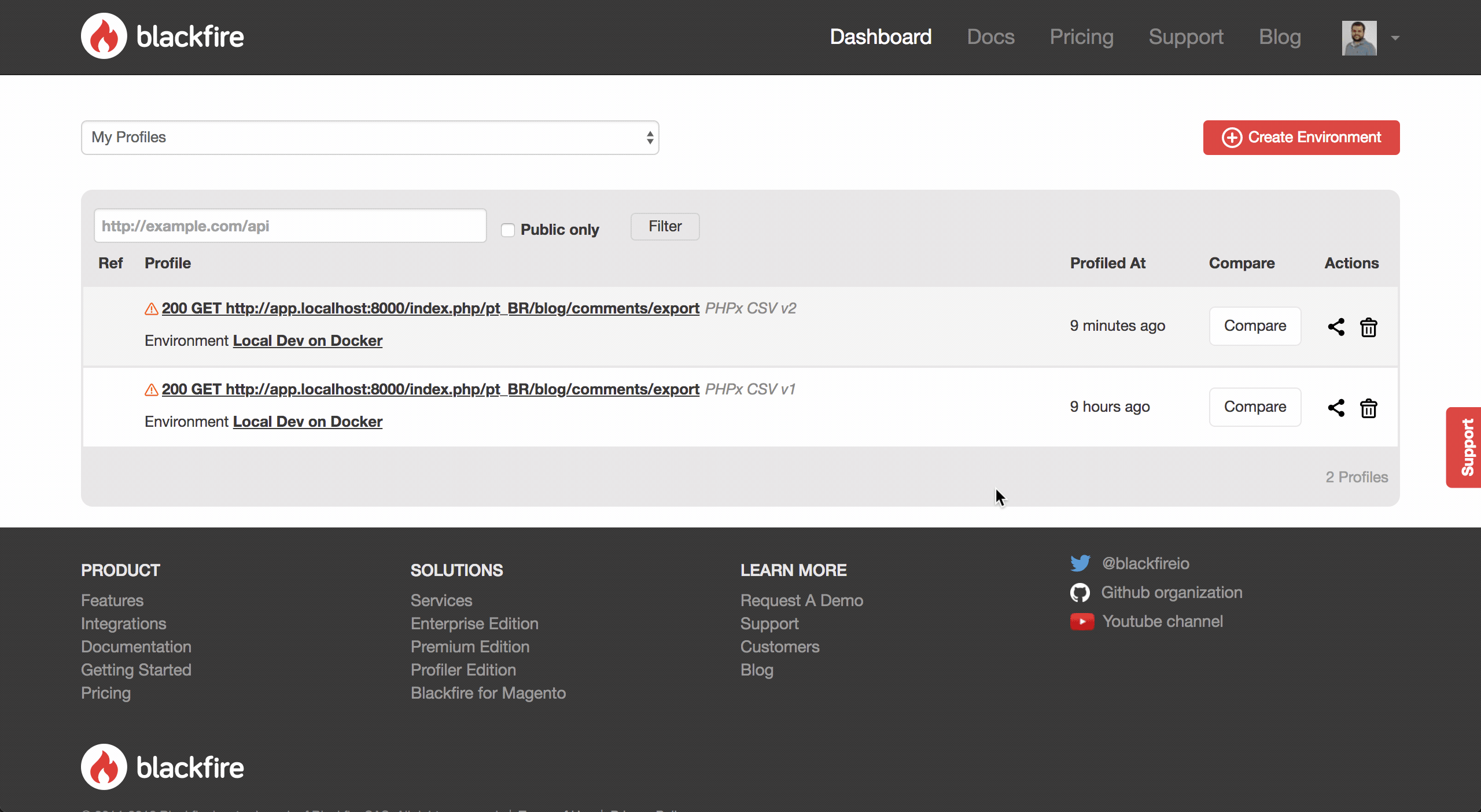This screenshot has height=812, width=1481.
Task: Click the URL filter input field
Action: (290, 226)
